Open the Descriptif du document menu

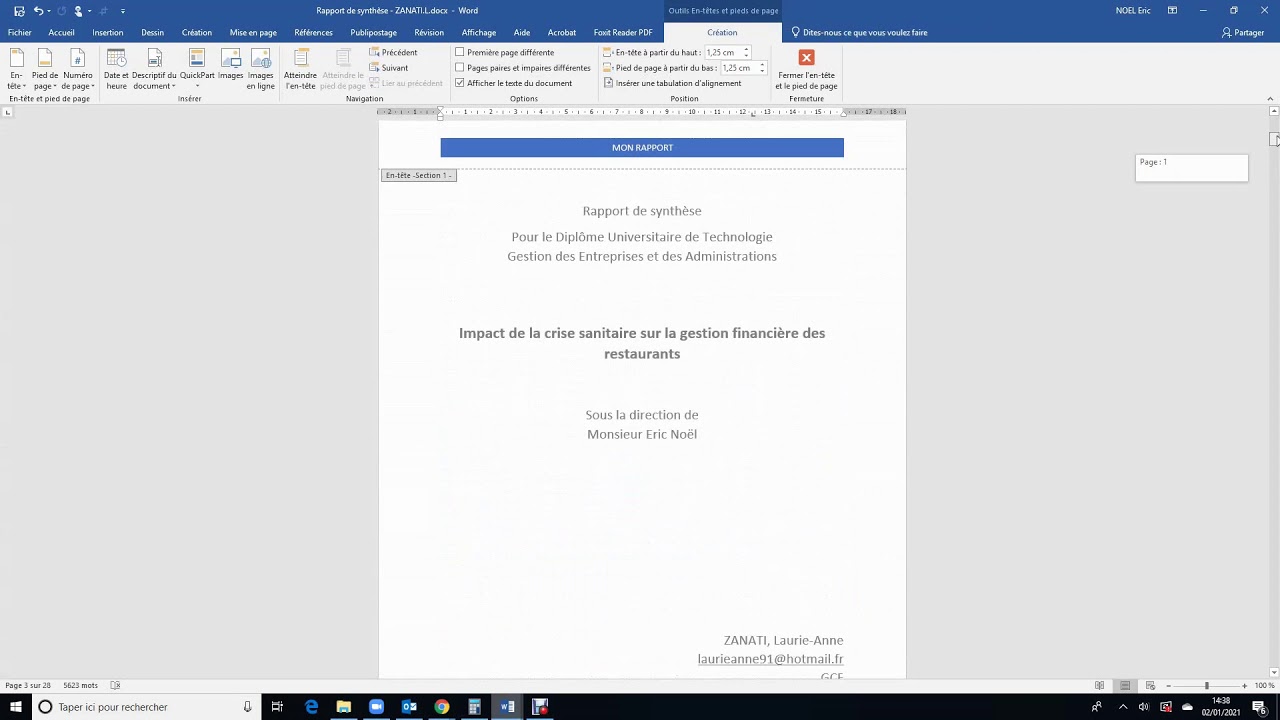click(154, 69)
